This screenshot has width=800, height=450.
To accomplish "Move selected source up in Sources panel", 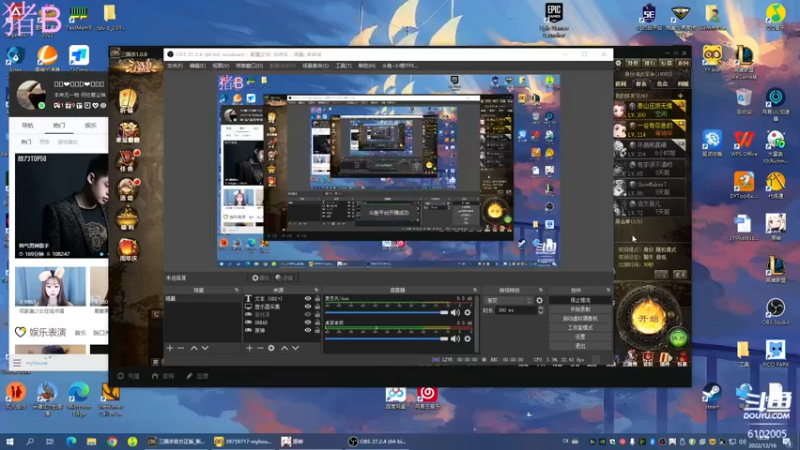I will [x=285, y=348].
